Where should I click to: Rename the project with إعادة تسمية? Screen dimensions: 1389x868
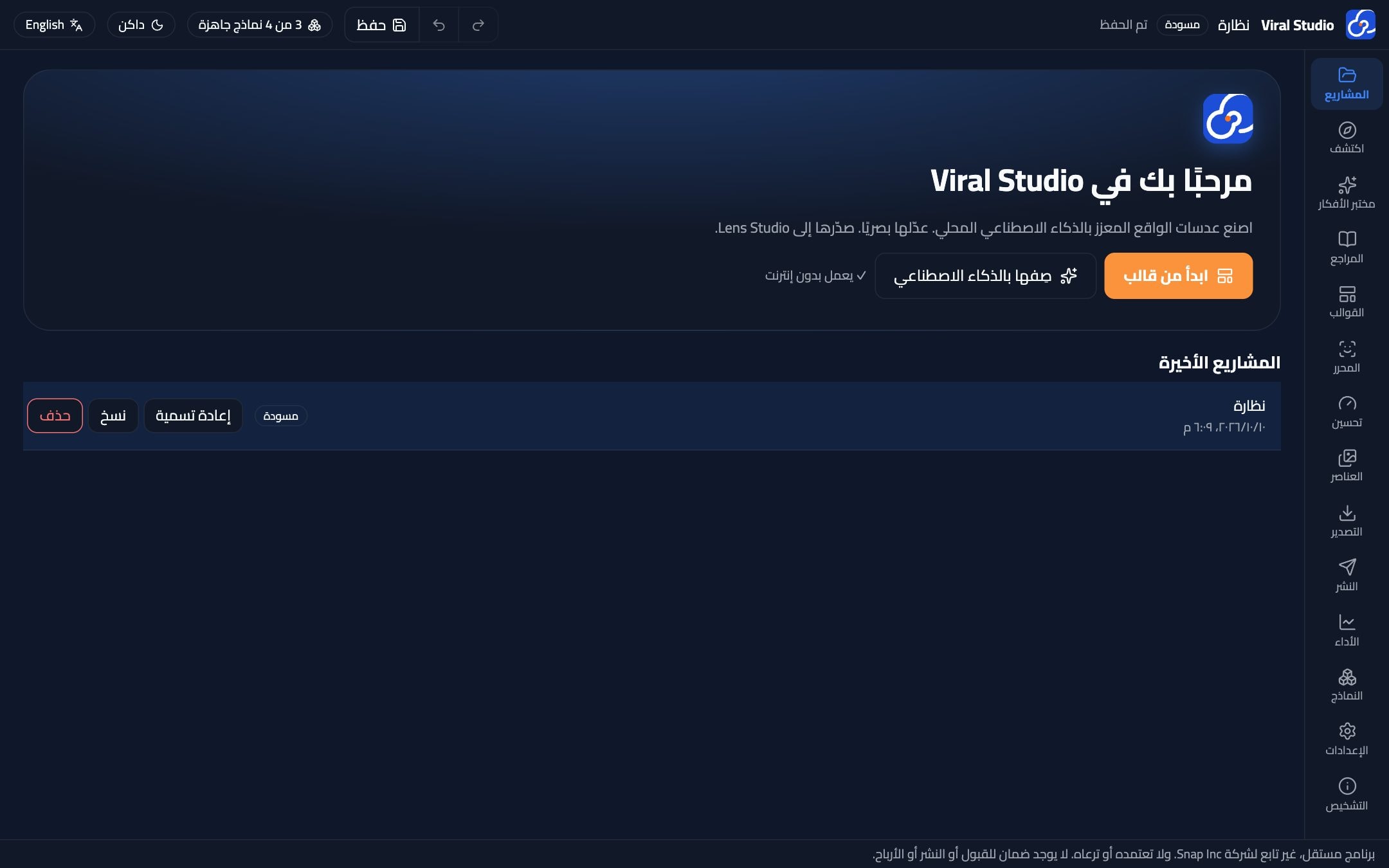[193, 415]
